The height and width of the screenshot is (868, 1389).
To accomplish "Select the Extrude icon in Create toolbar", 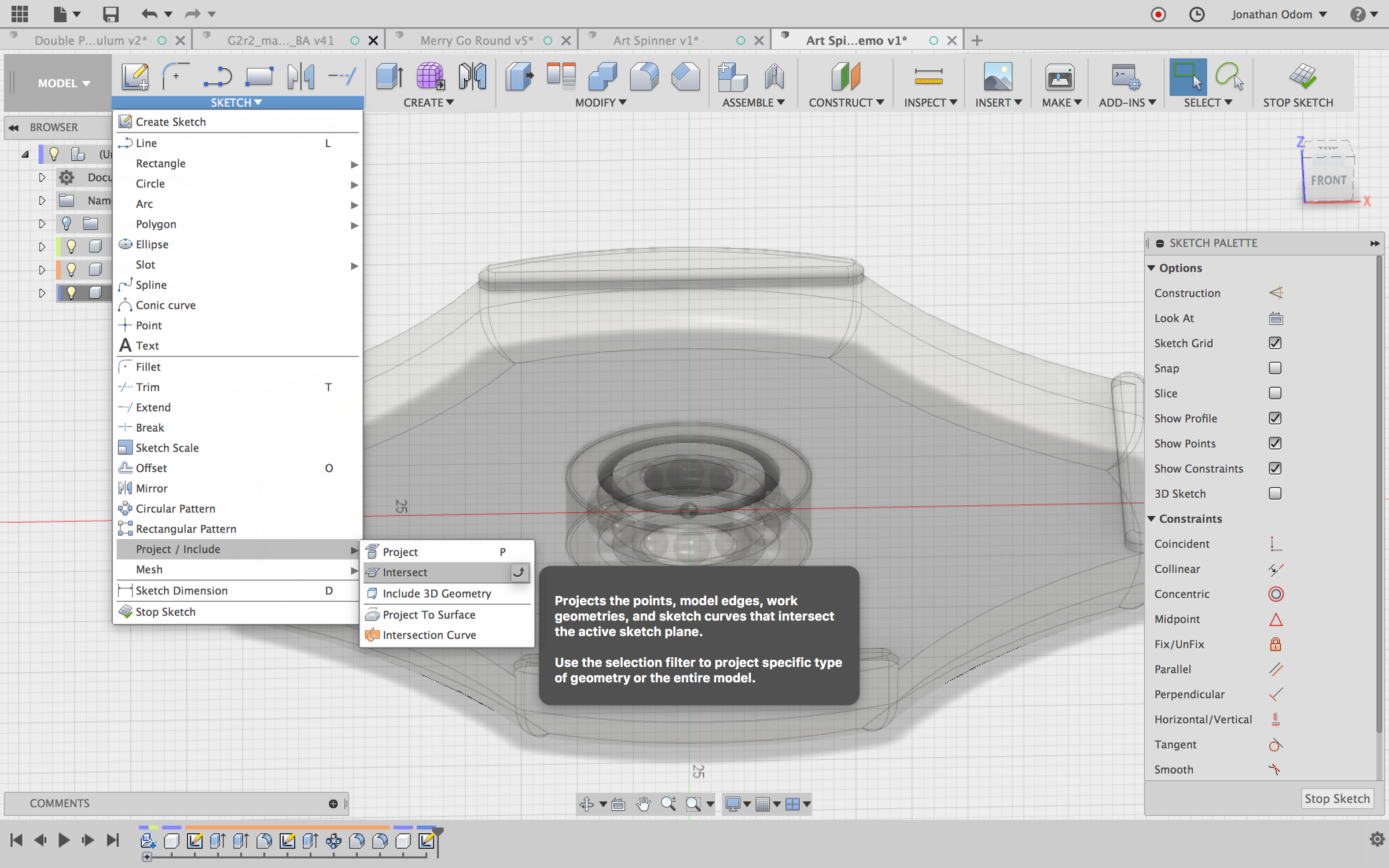I will point(389,77).
